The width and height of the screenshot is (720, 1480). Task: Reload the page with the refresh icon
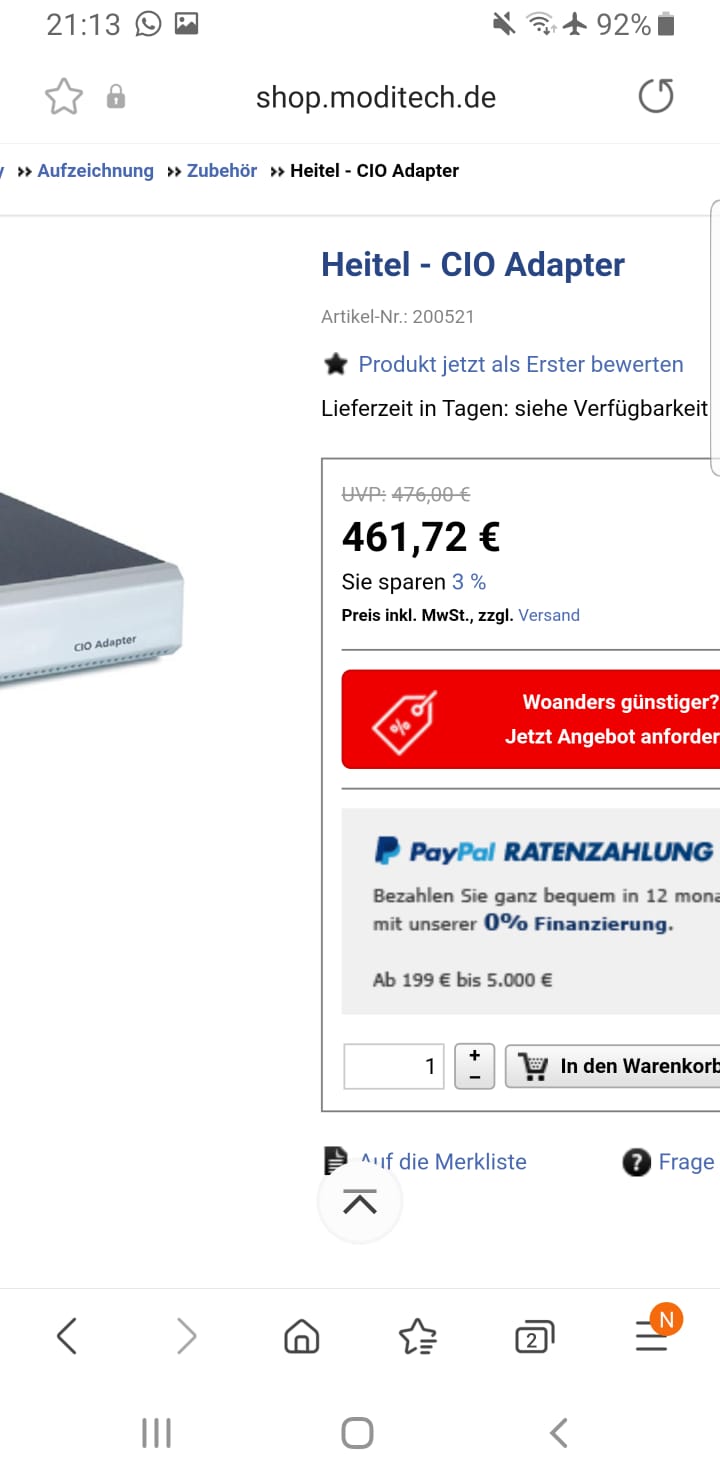(656, 97)
